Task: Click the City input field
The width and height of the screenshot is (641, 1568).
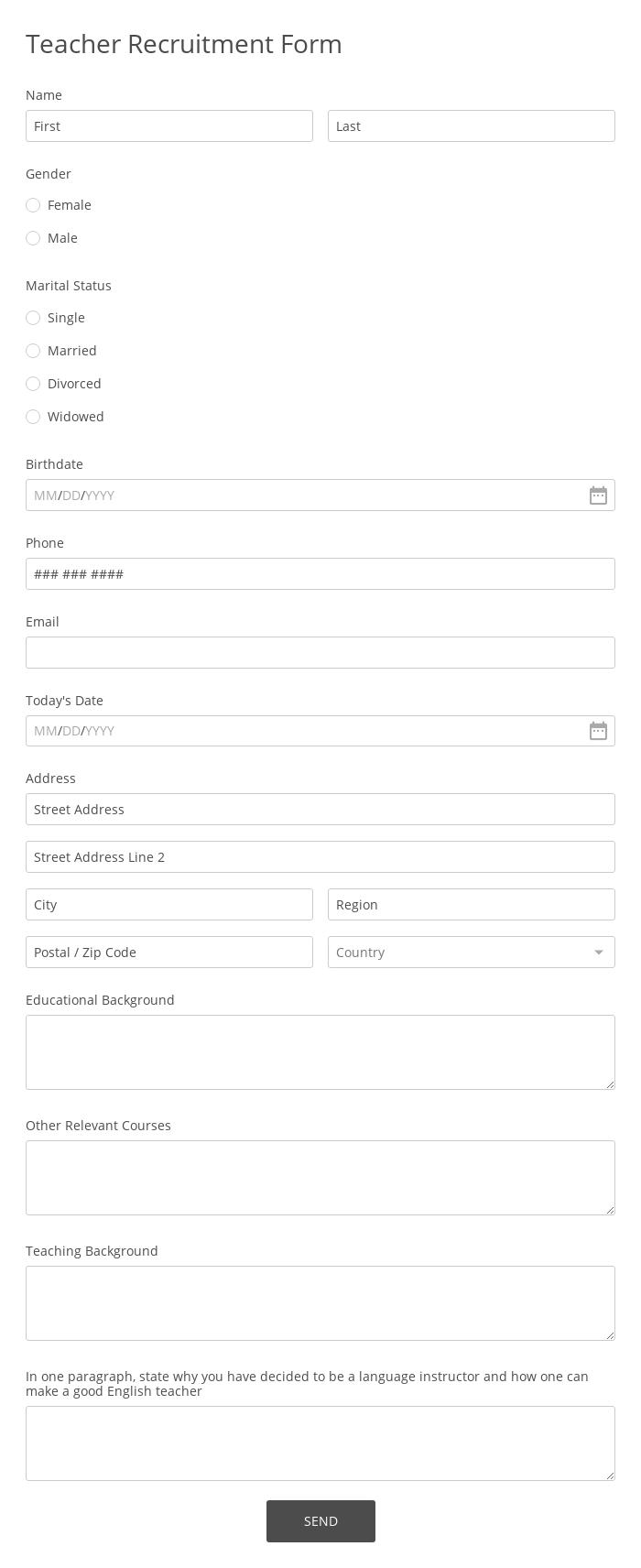Action: [169, 905]
